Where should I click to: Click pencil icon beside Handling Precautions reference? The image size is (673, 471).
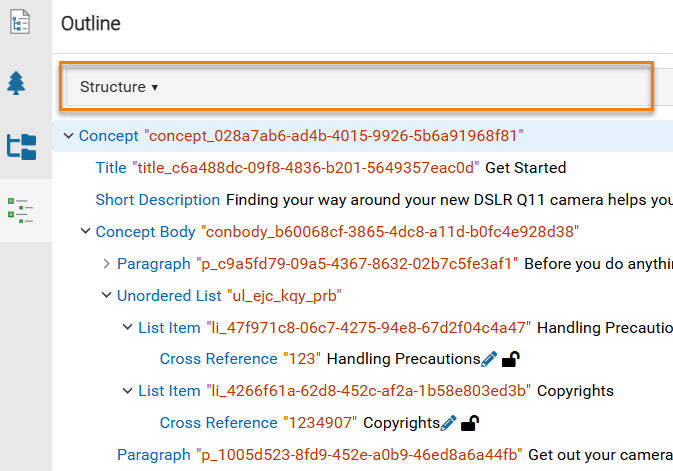point(489,359)
